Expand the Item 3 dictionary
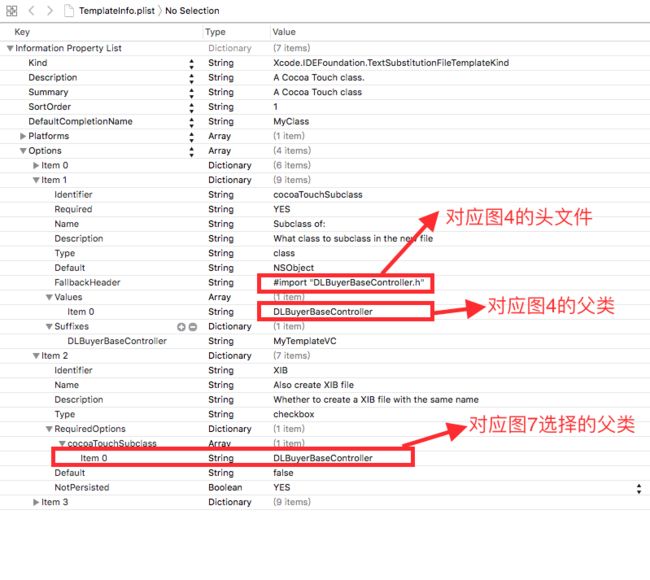650x580 pixels. point(36,502)
